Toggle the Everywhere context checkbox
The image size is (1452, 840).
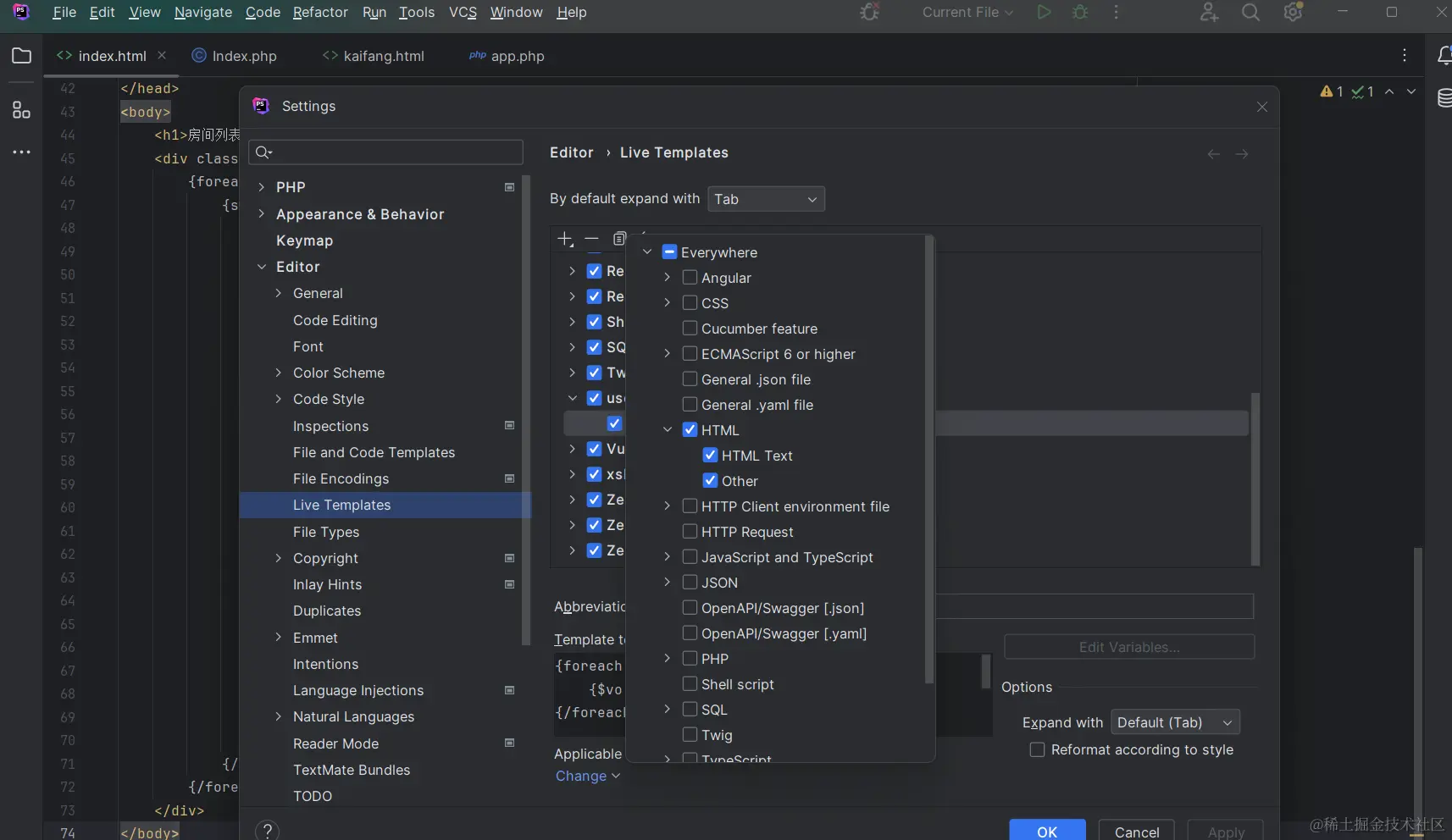(x=669, y=252)
